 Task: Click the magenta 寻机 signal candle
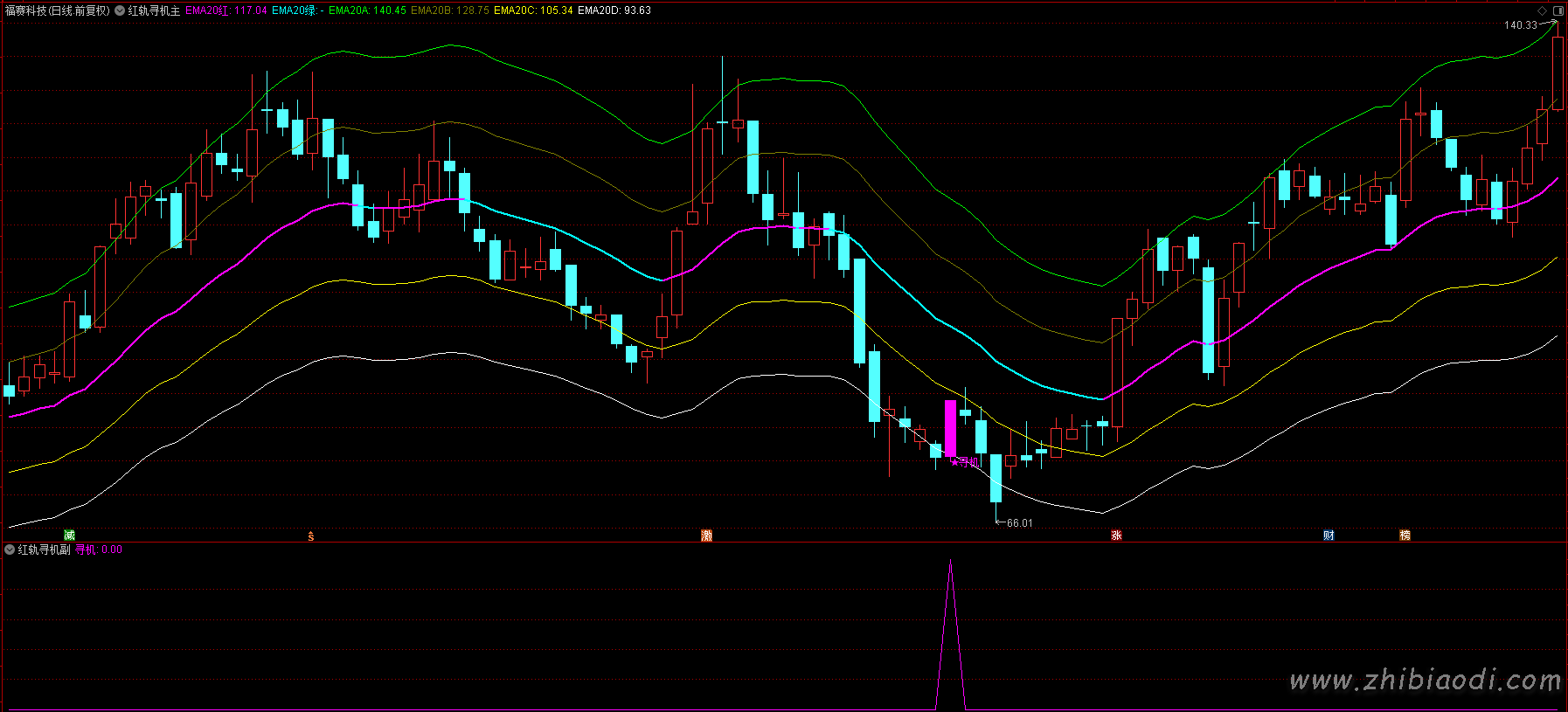coord(950,428)
